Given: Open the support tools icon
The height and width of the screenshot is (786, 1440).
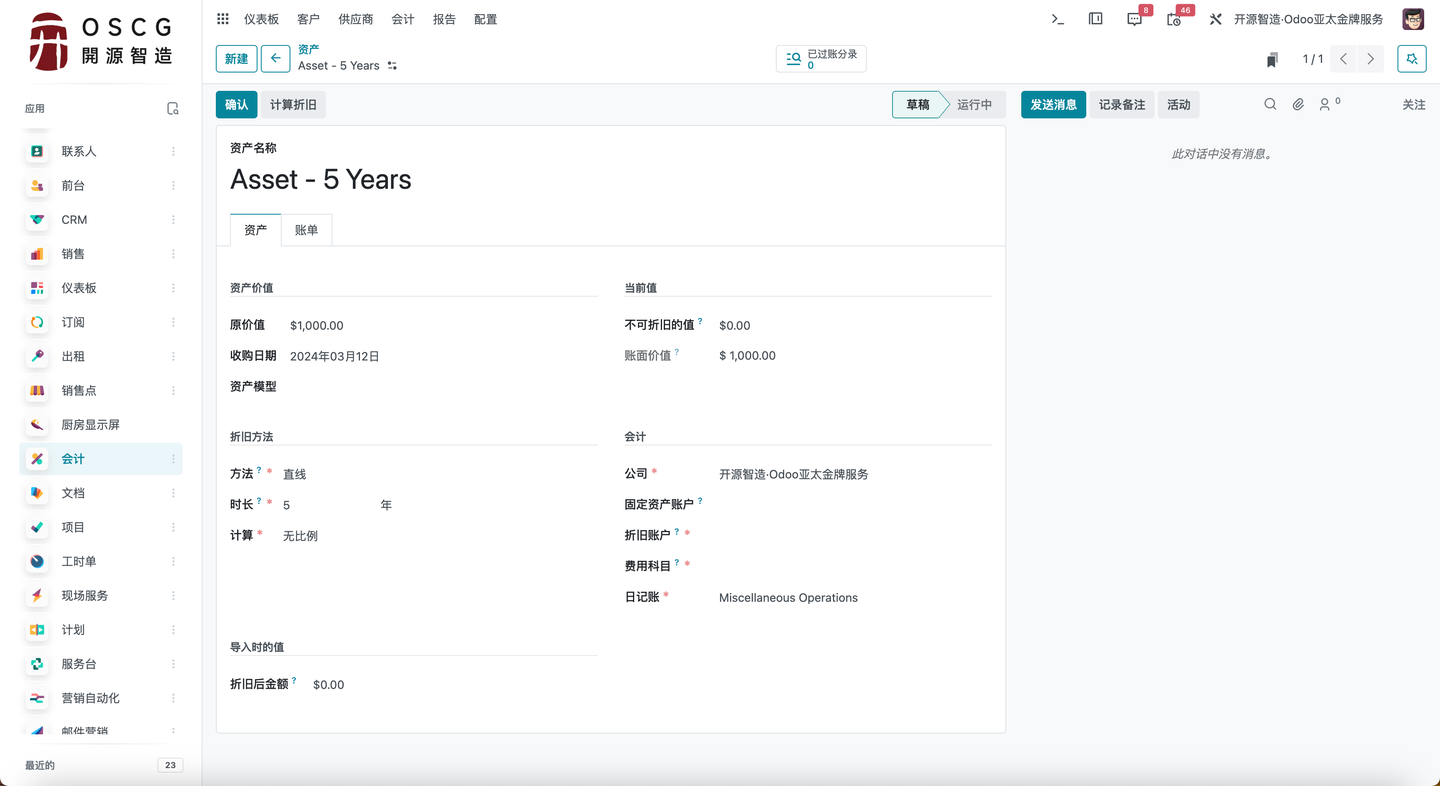Looking at the screenshot, I should [1215, 18].
